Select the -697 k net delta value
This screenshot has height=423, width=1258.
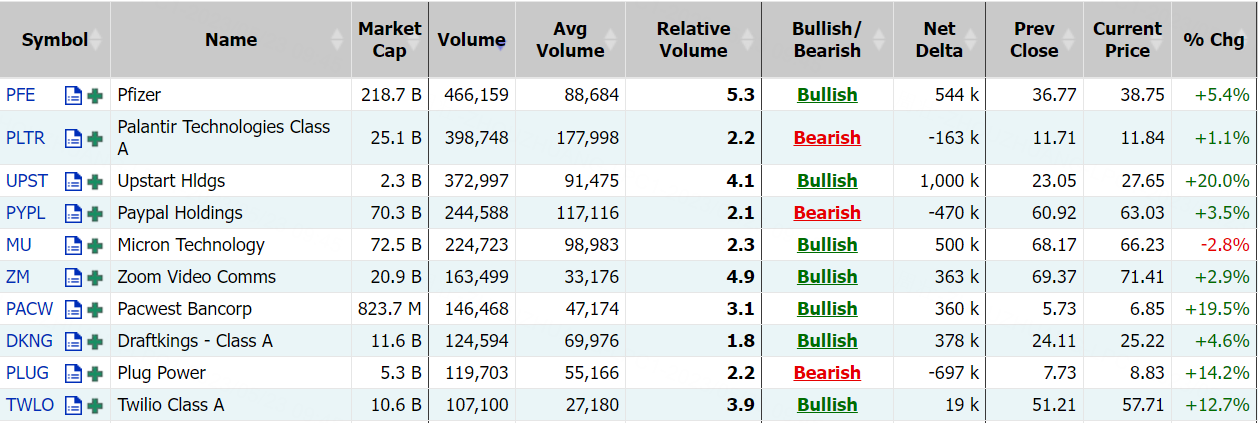tap(955, 373)
